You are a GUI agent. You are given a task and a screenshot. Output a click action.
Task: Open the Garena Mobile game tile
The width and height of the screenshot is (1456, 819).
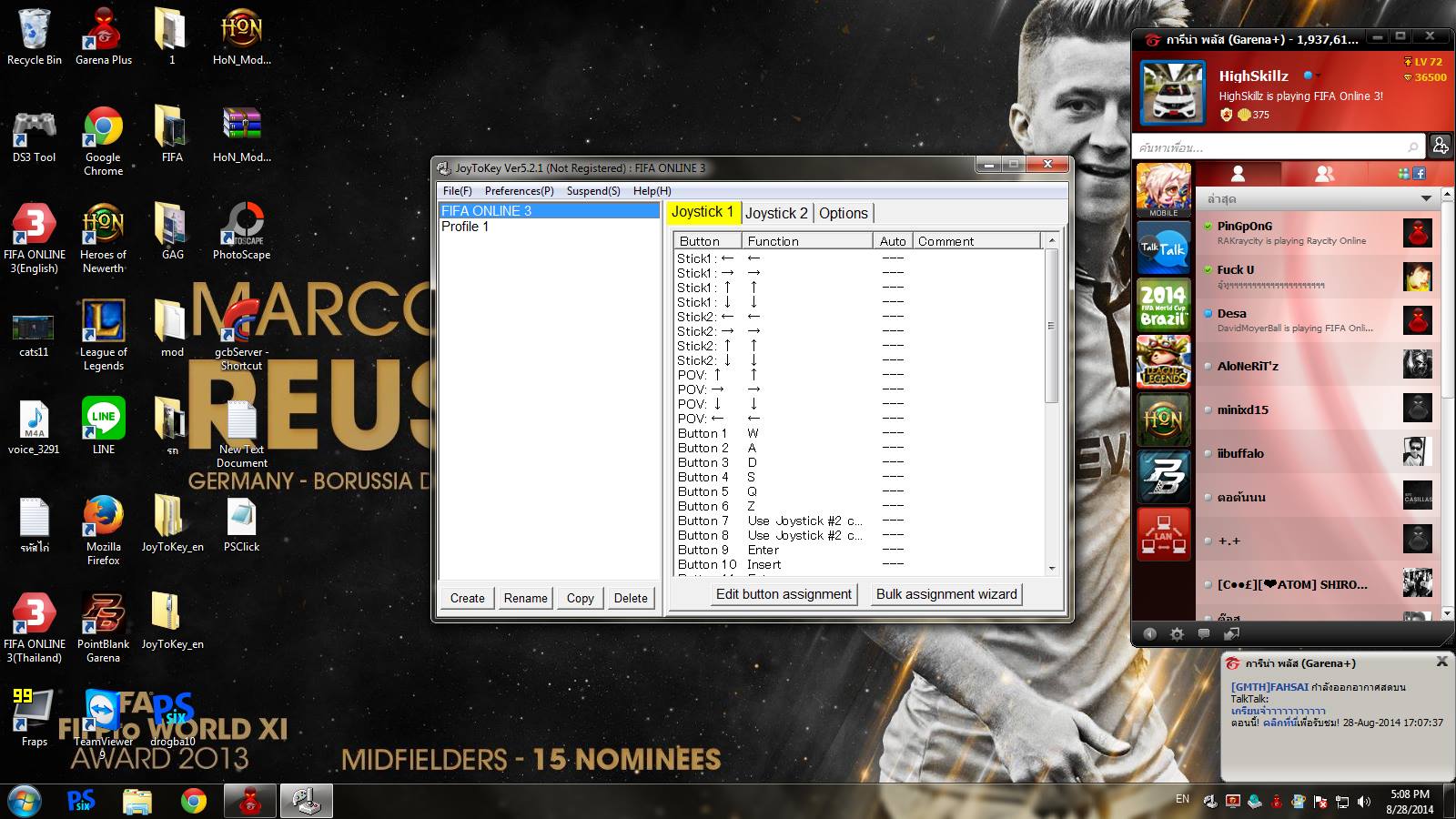click(1163, 190)
